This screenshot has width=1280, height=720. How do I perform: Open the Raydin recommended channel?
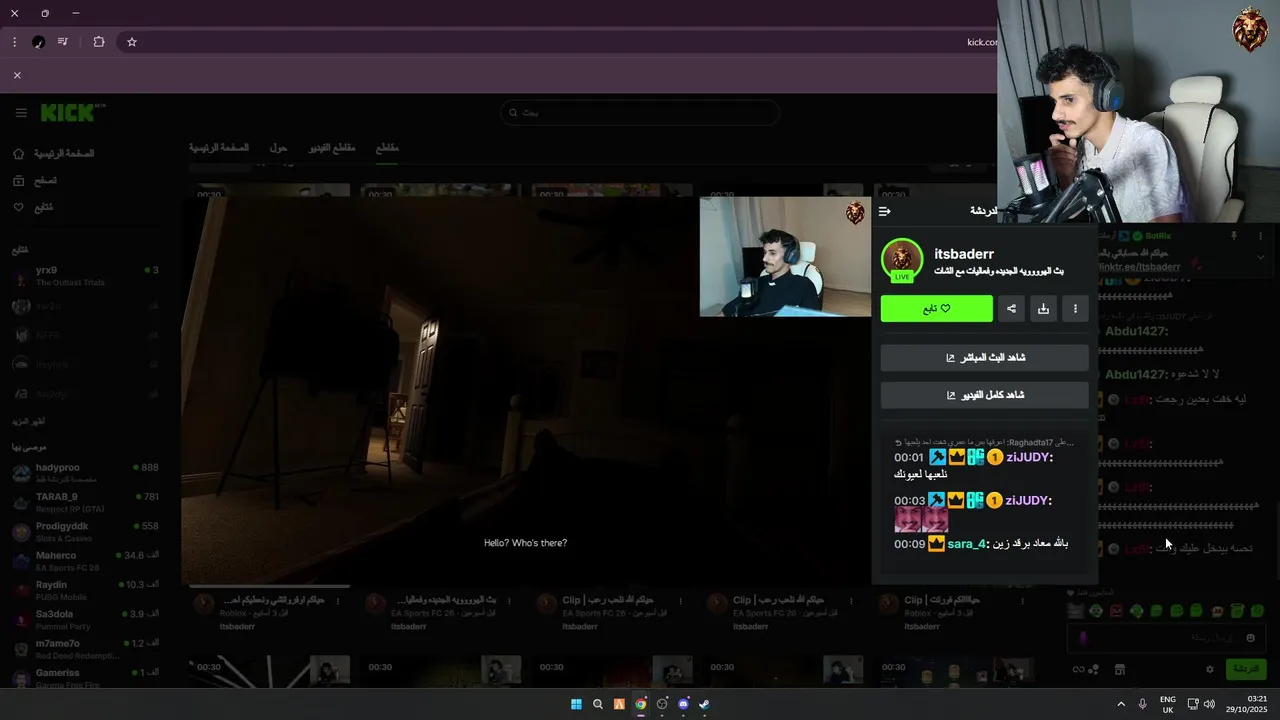[85, 590]
